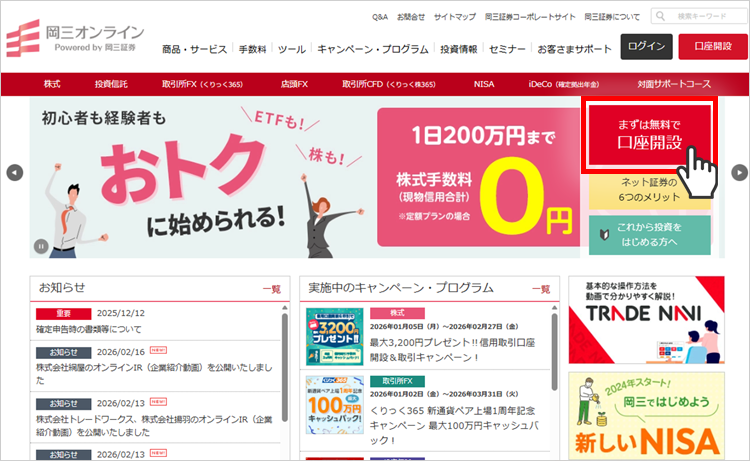
Task: Click the Okasan Online logo
Action: pyautogui.click(x=75, y=38)
